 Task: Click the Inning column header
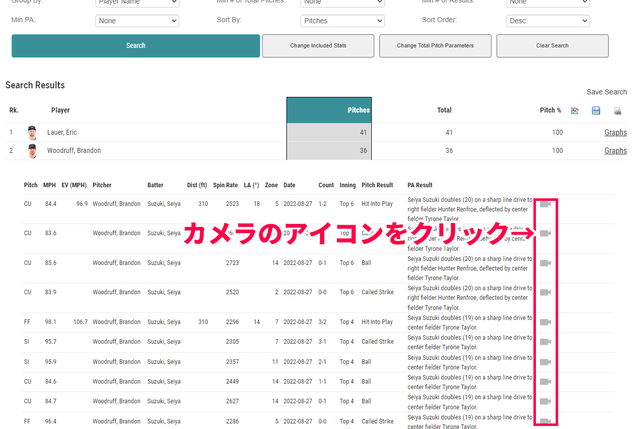[347, 185]
